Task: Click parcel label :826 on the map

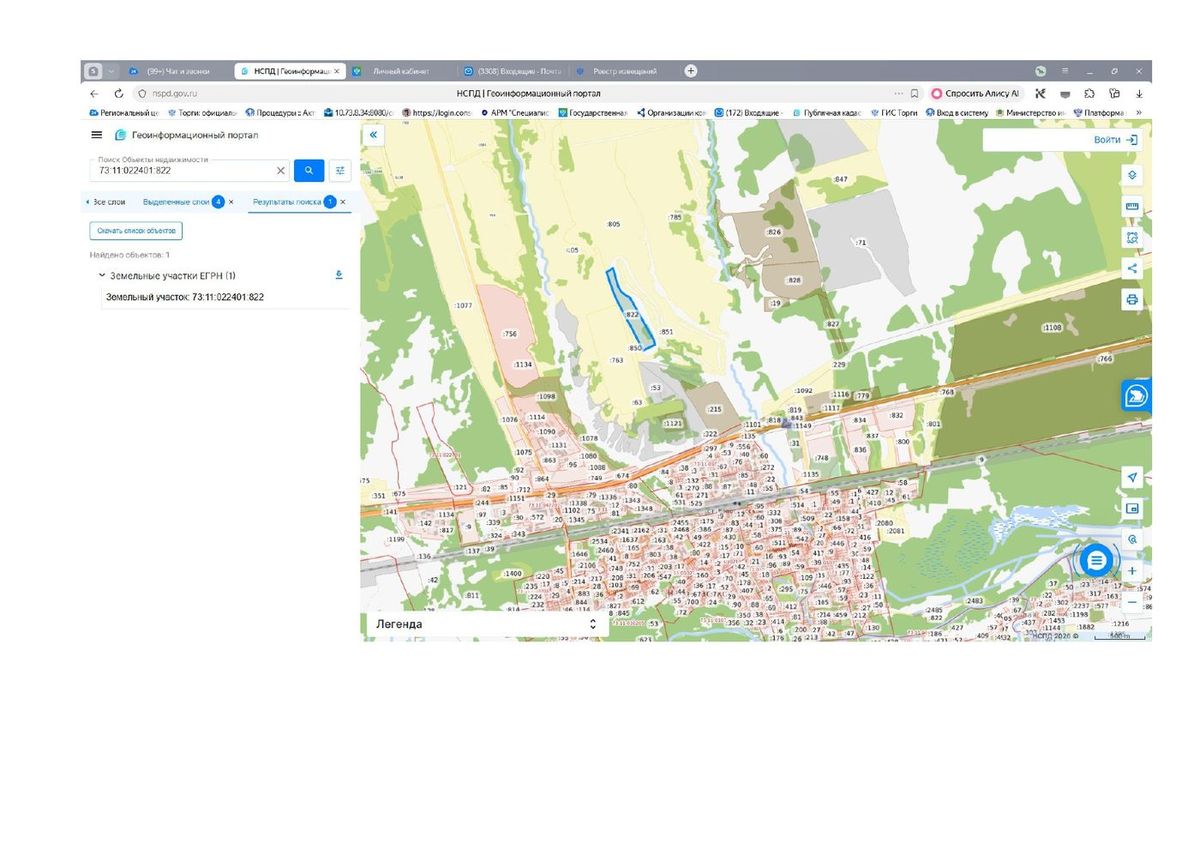Action: 773,231
